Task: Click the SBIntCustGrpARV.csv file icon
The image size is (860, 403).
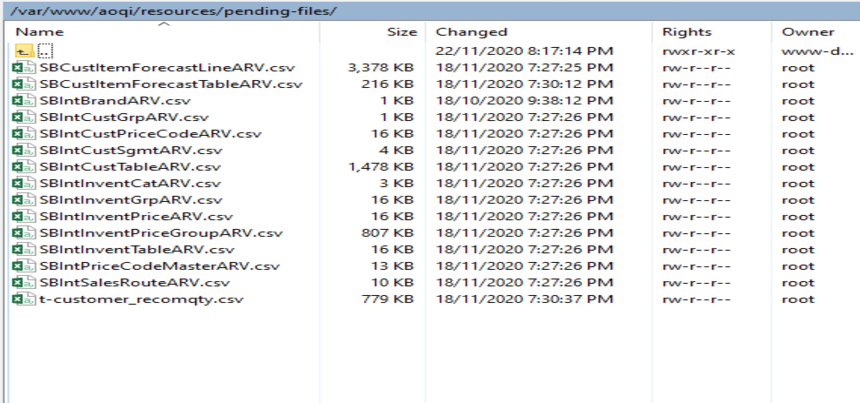Action: 21,117
